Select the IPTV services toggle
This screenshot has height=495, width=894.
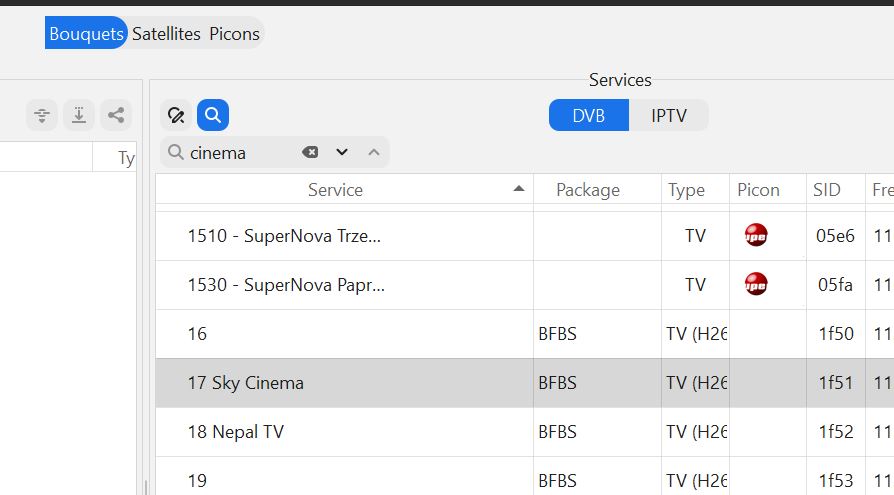pyautogui.click(x=669, y=115)
